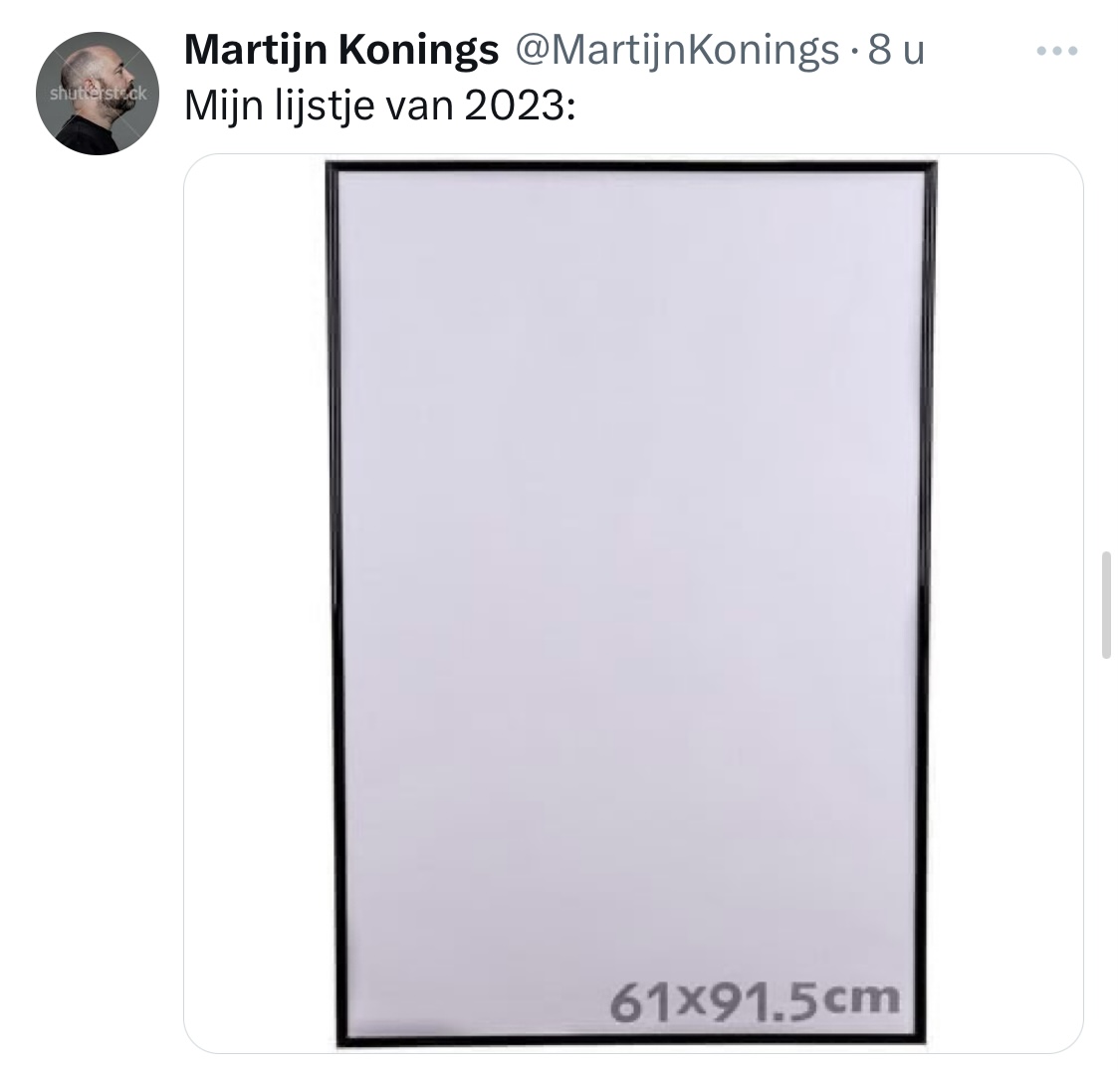The height and width of the screenshot is (1072, 1120).
Task: Click the separator dot before "8 u"
Action: (x=853, y=52)
